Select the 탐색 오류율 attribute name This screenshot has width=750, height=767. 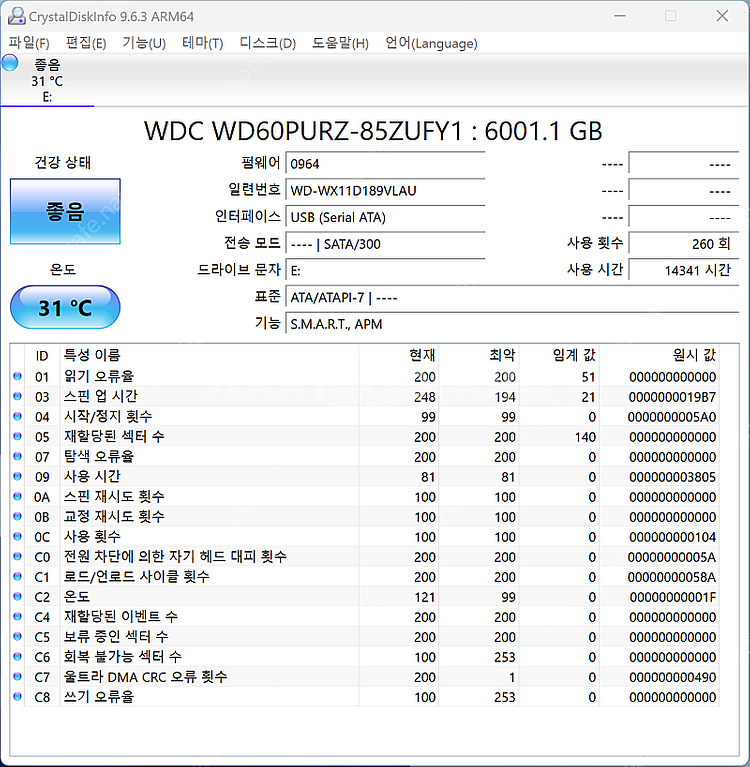[x=99, y=457]
